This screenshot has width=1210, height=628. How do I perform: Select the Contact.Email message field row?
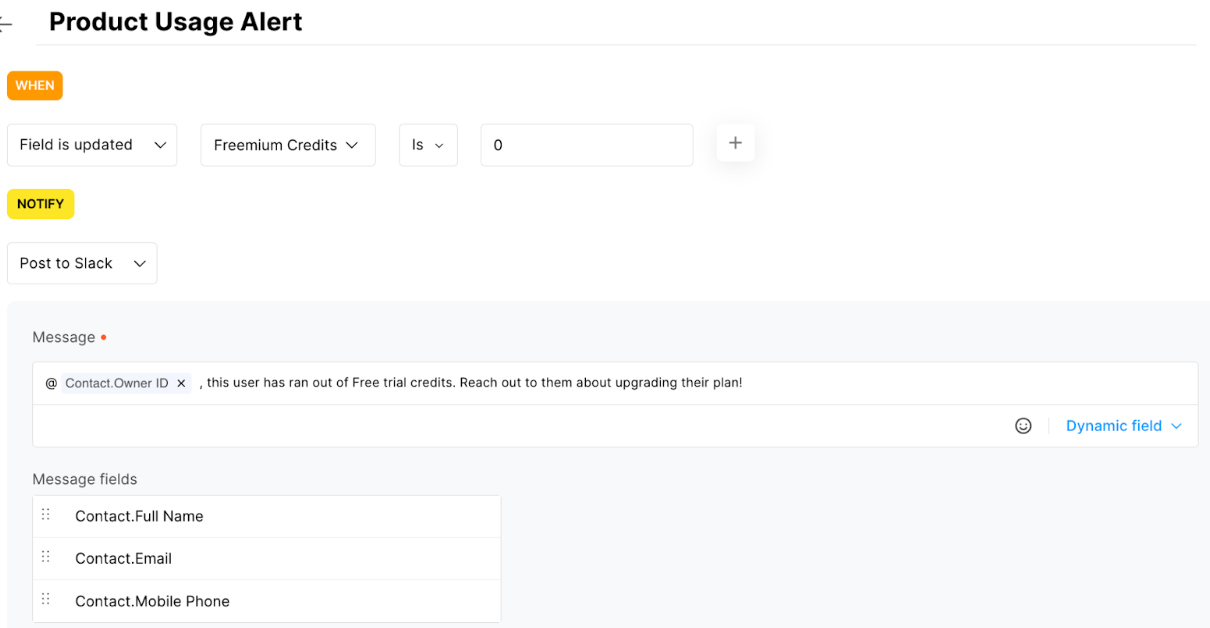(267, 558)
